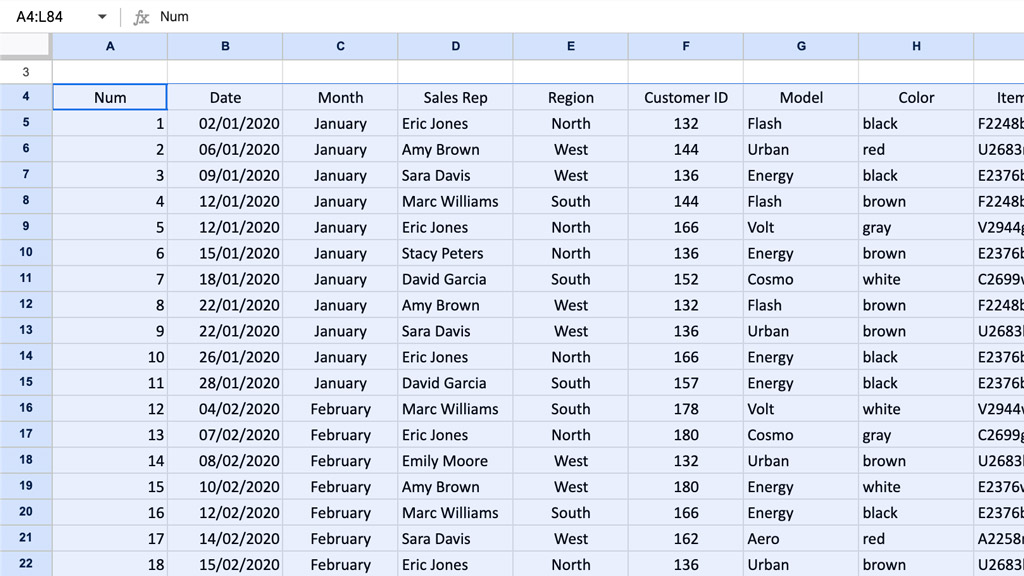1024x576 pixels.
Task: Select the Num header cell
Action: [110, 98]
